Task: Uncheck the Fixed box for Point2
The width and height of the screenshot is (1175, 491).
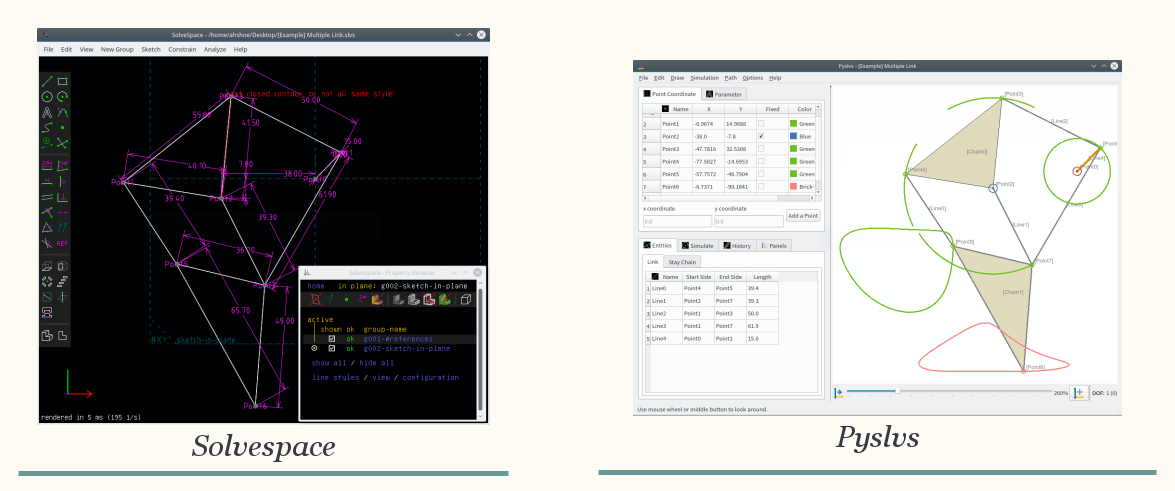Action: pos(761,136)
